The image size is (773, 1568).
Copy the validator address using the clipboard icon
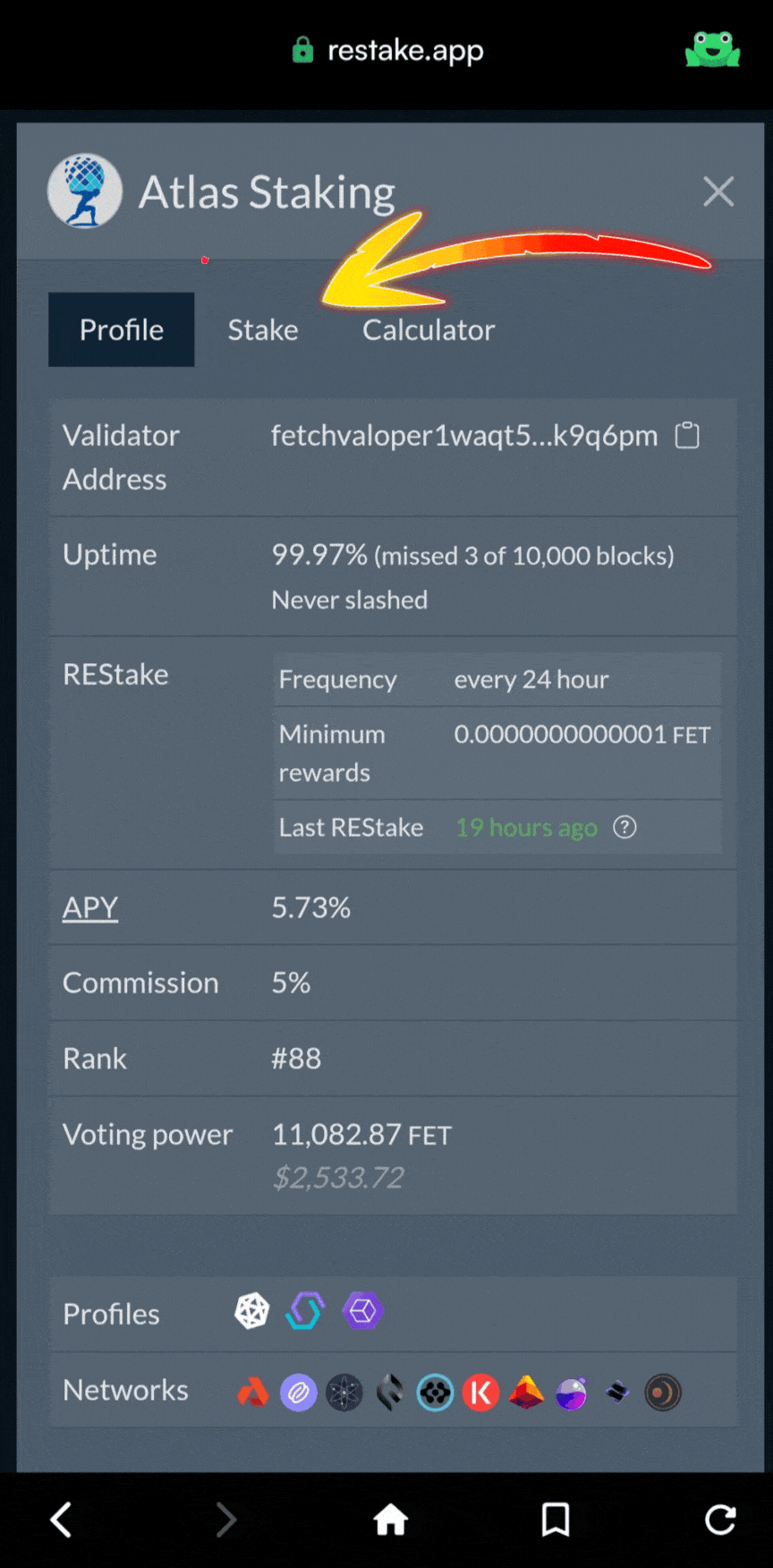(687, 436)
